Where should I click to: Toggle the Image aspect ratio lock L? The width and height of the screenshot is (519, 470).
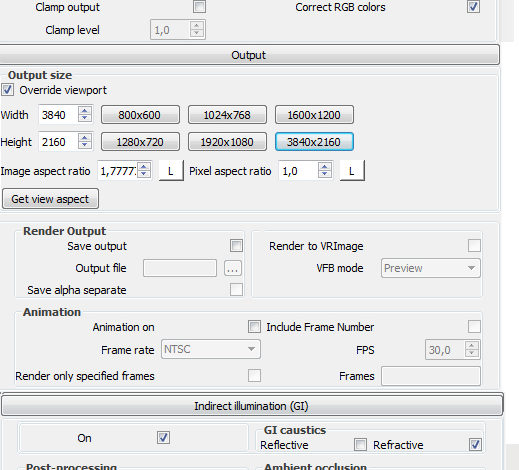(171, 171)
